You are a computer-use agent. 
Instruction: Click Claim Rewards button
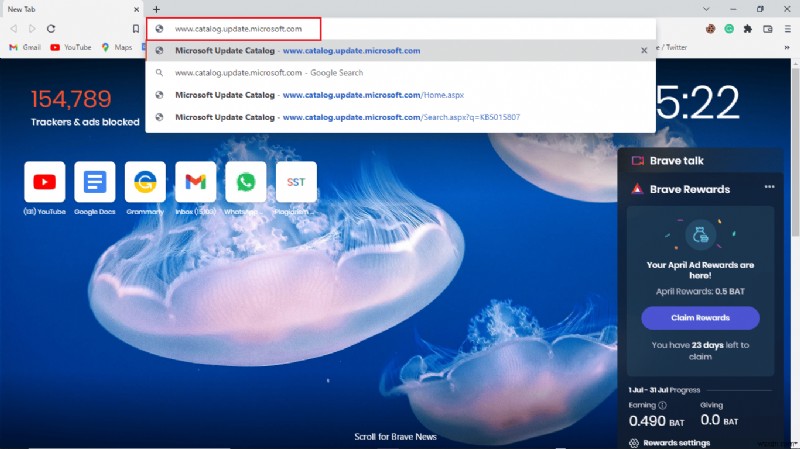pos(700,317)
